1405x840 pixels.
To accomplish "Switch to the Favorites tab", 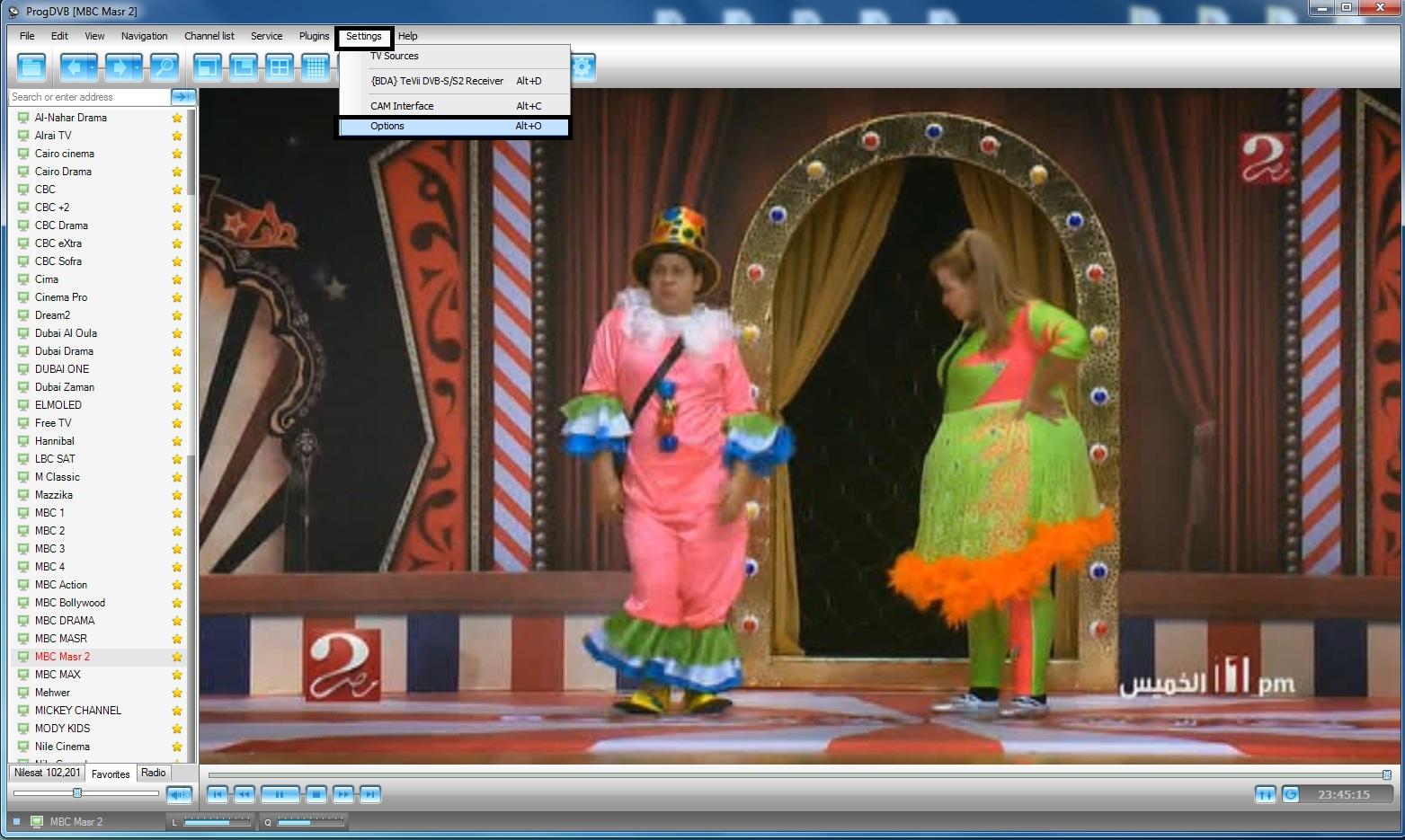I will 111,774.
